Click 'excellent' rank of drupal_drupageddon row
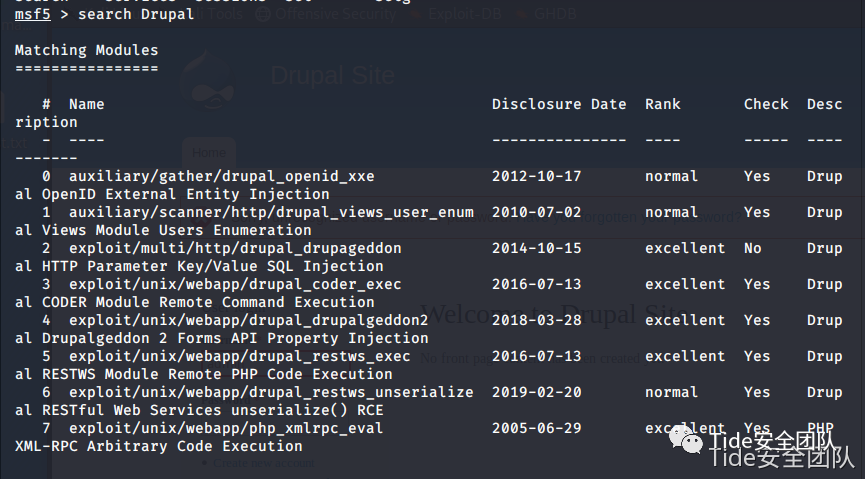This screenshot has width=865, height=479. pos(685,248)
